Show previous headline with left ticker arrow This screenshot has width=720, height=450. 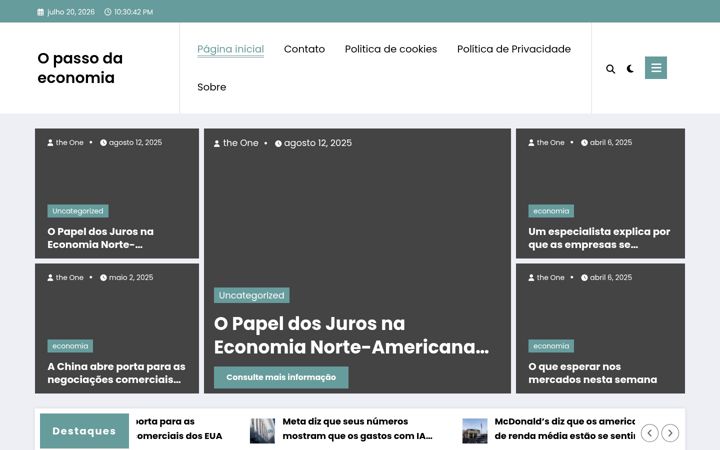point(650,433)
